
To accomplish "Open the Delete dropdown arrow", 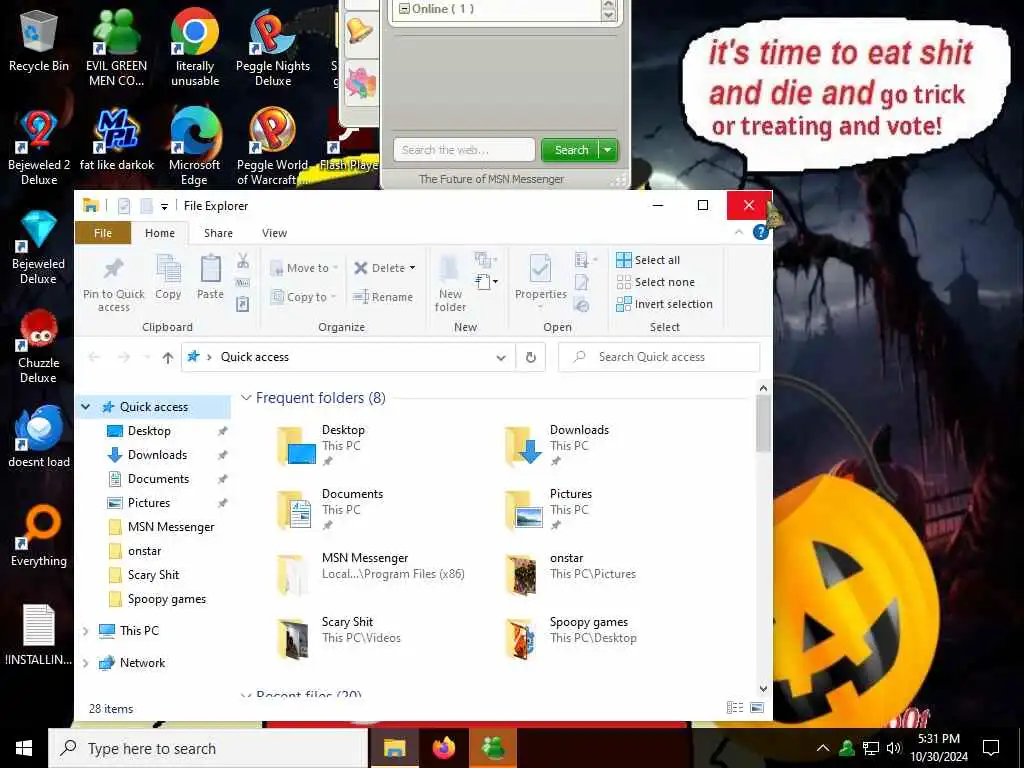I will click(412, 268).
